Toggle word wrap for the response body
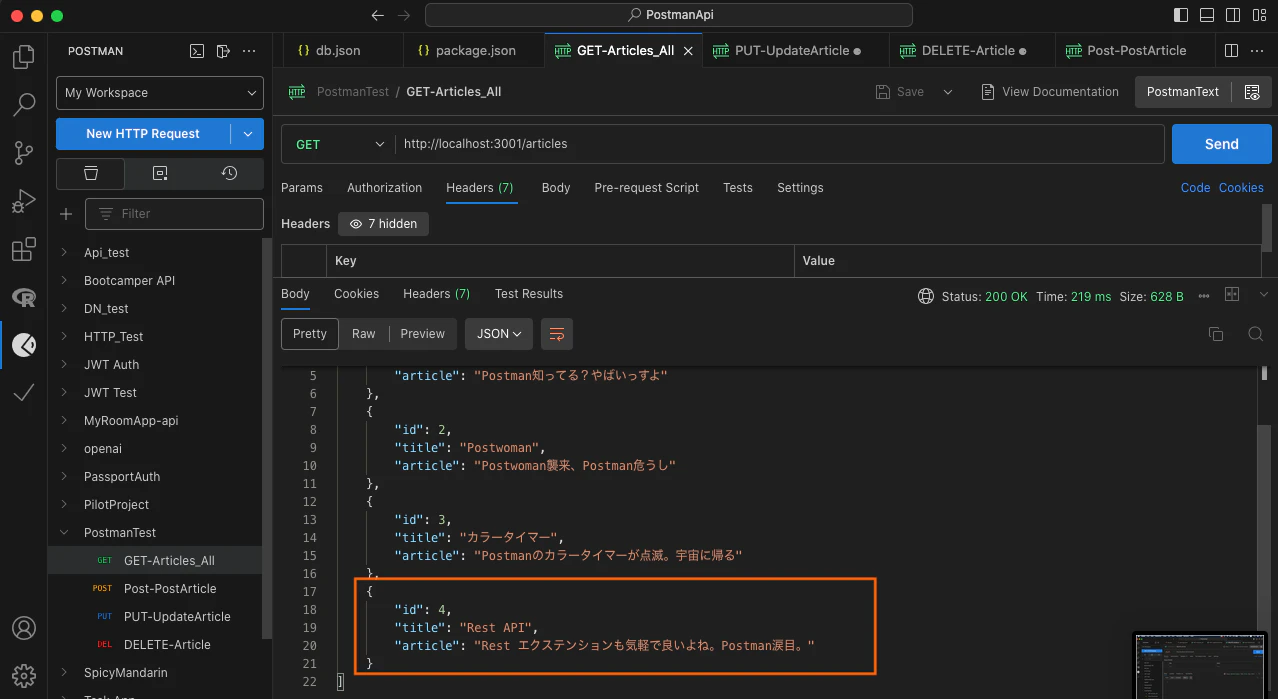This screenshot has height=699, width=1278. pyautogui.click(x=557, y=334)
